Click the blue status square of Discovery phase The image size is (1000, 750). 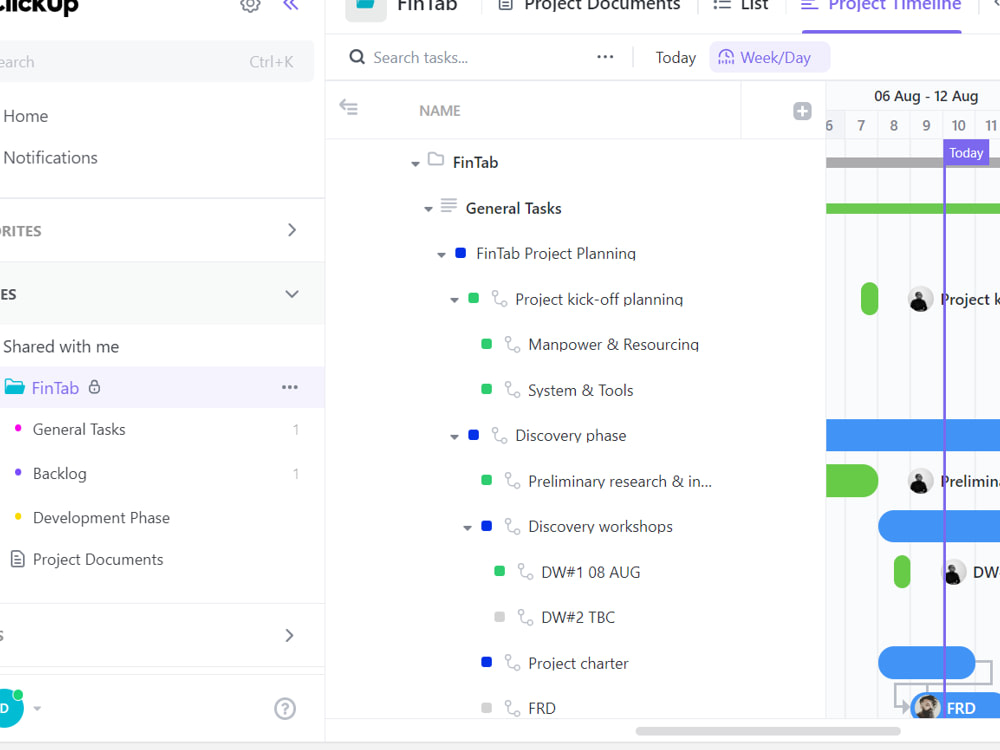[x=473, y=435]
